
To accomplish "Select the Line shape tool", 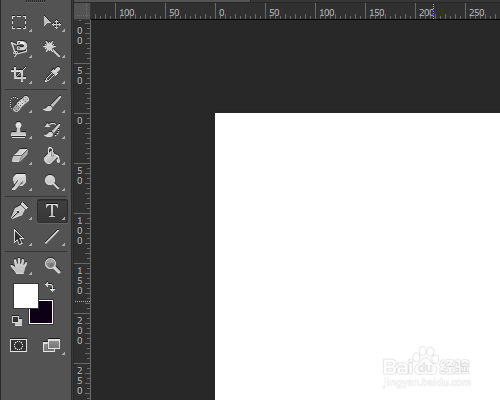I will pos(52,237).
